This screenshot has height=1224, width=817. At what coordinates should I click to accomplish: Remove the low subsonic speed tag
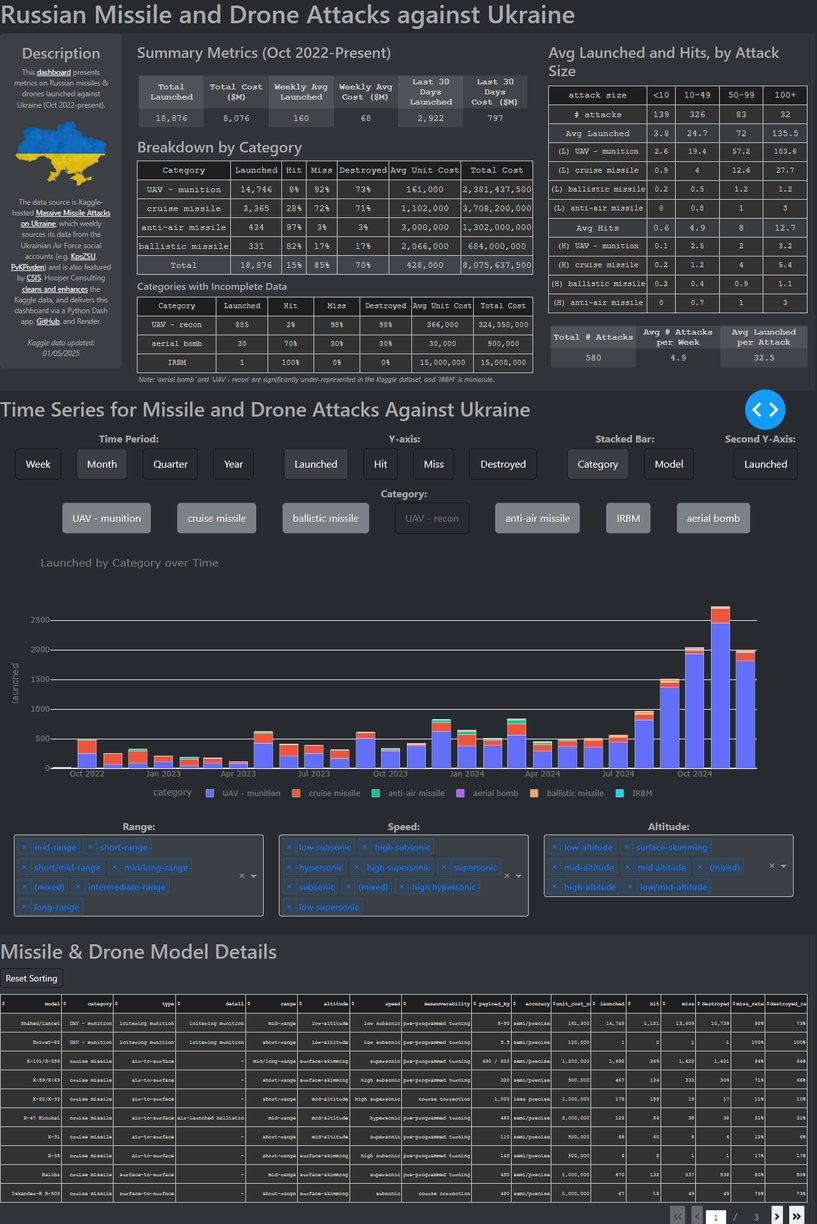tap(290, 847)
